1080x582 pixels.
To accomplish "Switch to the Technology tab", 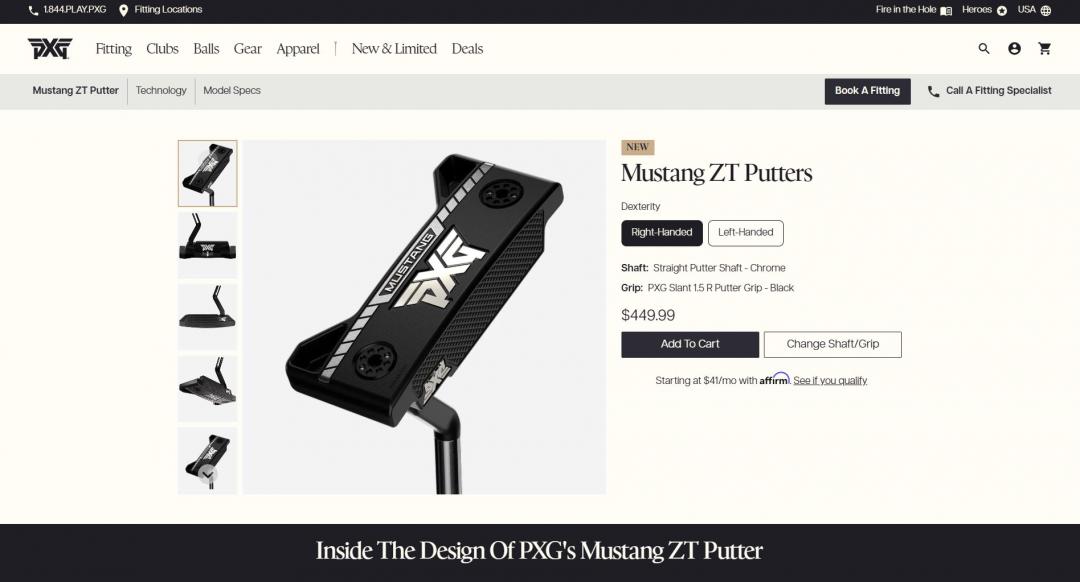I will (160, 91).
